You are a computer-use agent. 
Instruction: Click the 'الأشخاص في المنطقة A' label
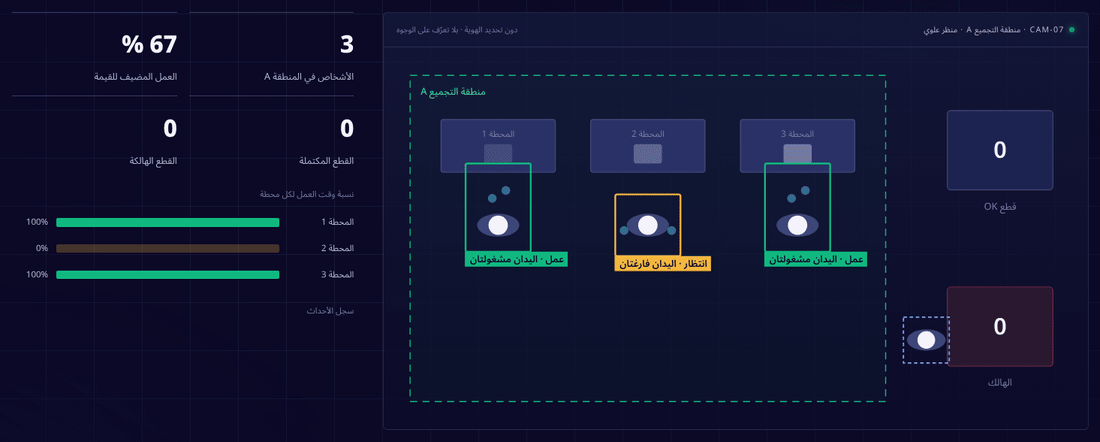pyautogui.click(x=309, y=76)
